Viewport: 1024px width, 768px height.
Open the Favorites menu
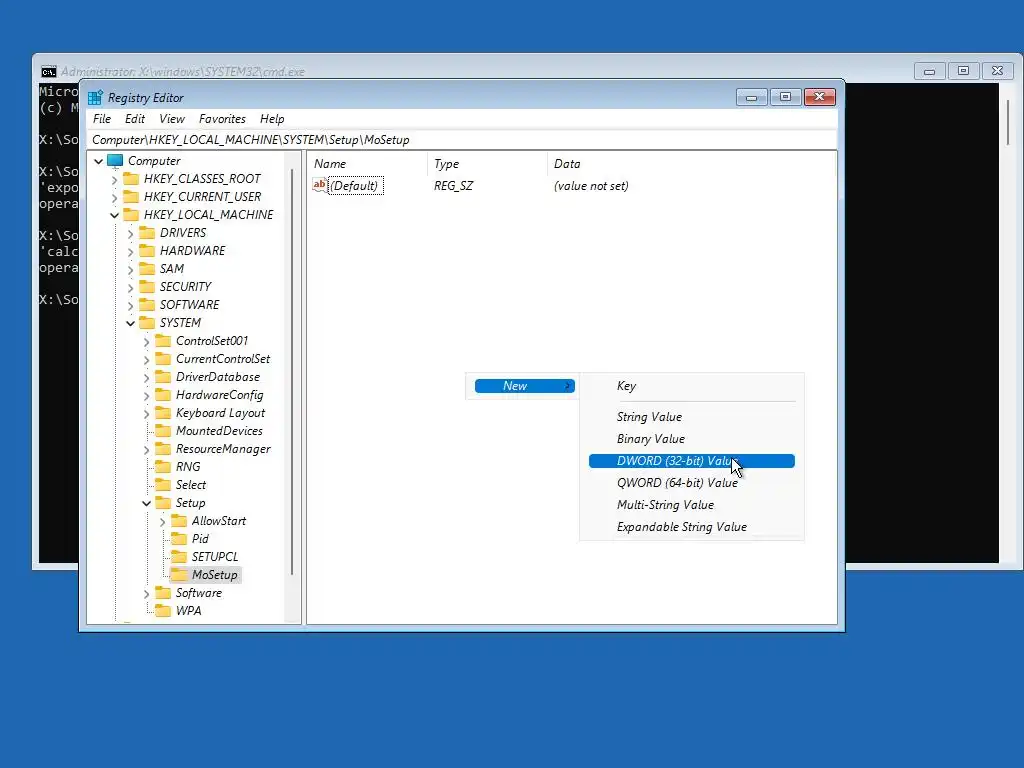[x=222, y=119]
